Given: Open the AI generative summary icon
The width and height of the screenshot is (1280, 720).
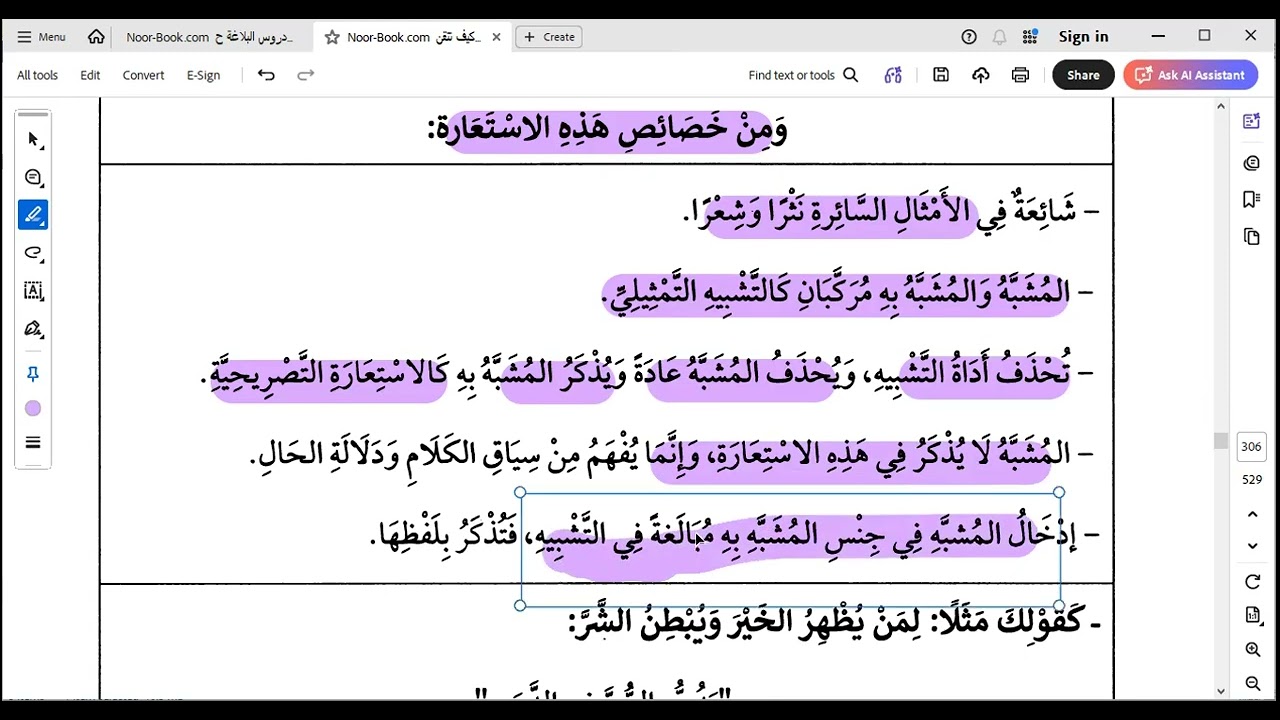Looking at the screenshot, I should (893, 75).
